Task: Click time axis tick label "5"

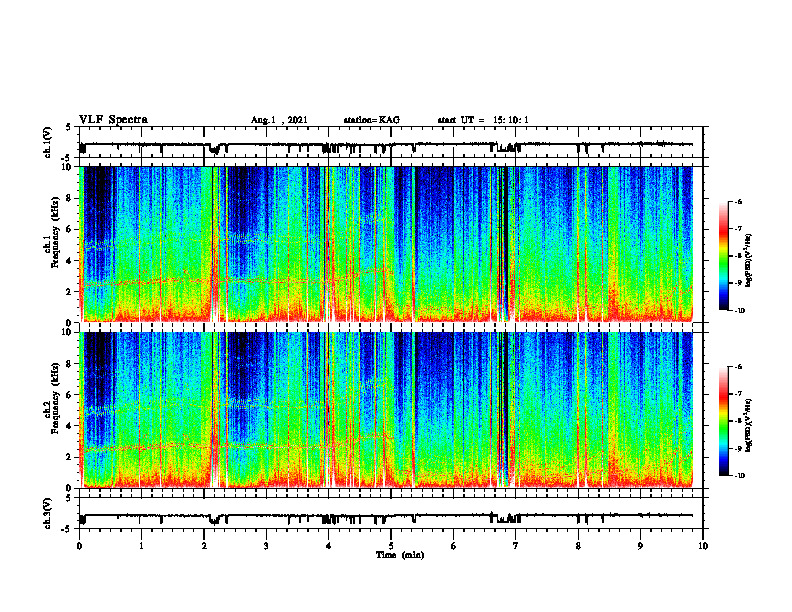Action: pyautogui.click(x=391, y=546)
